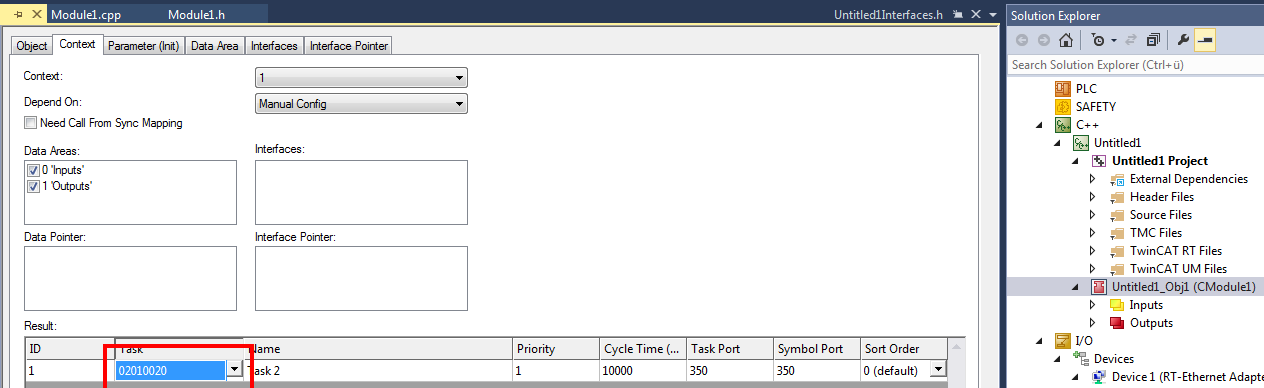Click the pin icon on the active tab
The height and width of the screenshot is (388, 1264).
click(19, 15)
